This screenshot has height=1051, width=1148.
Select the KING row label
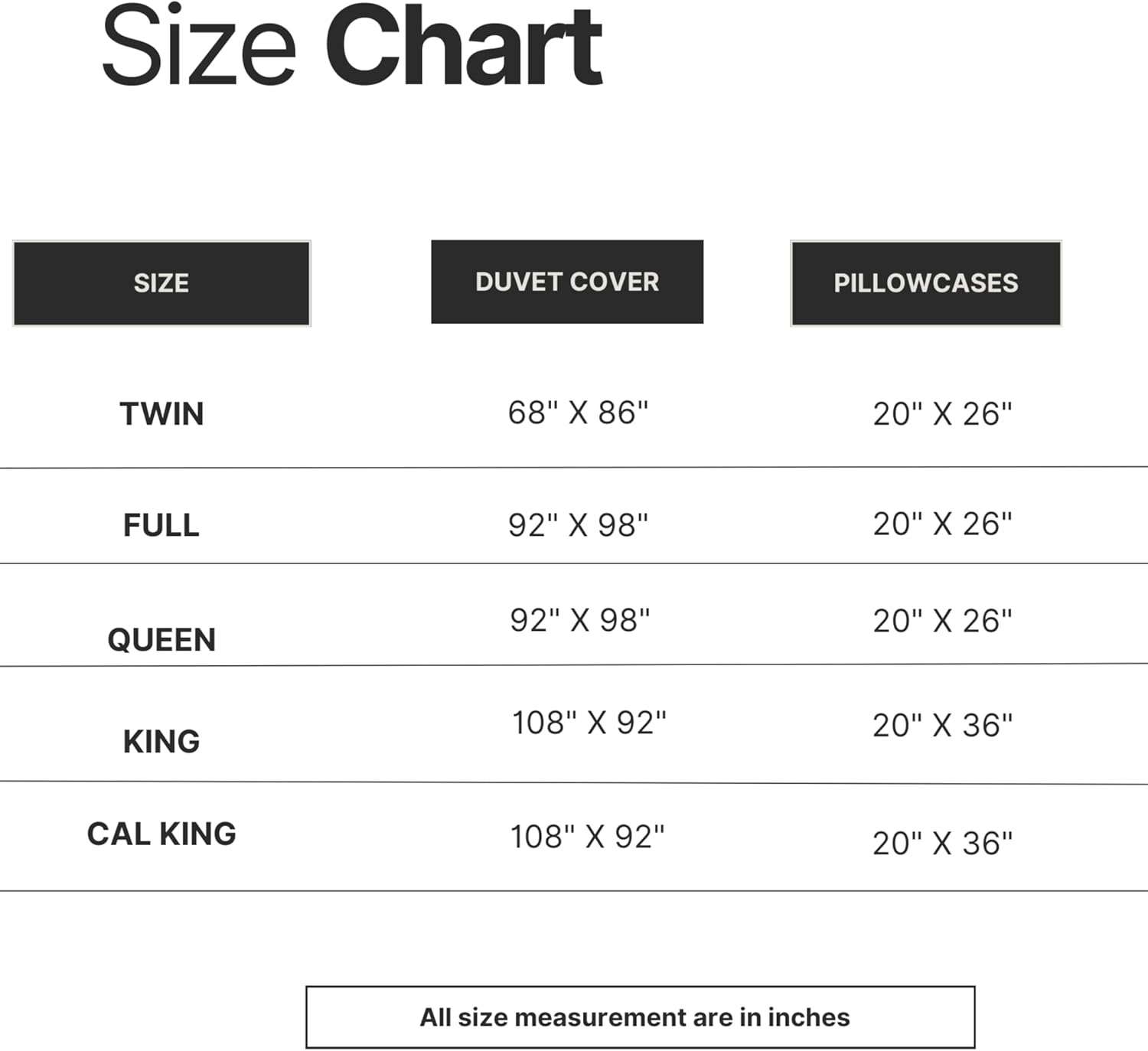point(161,741)
